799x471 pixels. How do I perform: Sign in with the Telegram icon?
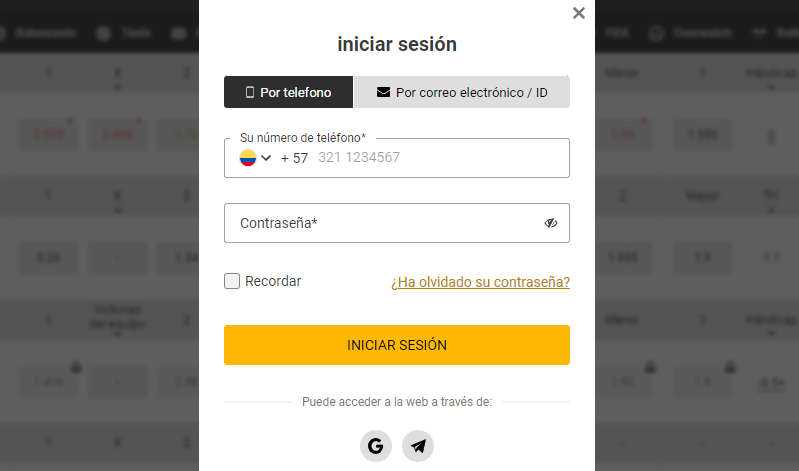(x=418, y=446)
